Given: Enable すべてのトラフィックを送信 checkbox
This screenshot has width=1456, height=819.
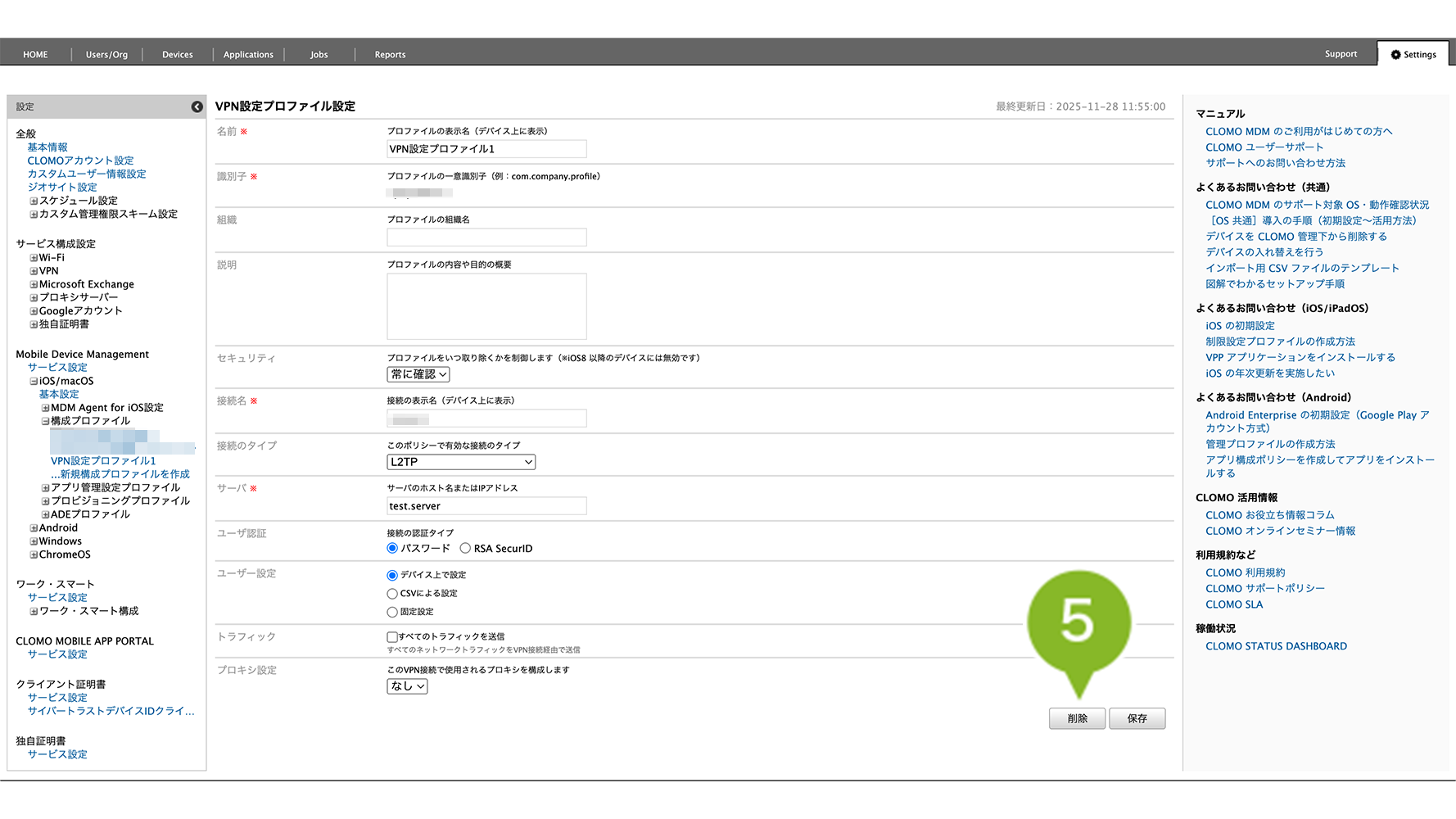Looking at the screenshot, I should (392, 637).
